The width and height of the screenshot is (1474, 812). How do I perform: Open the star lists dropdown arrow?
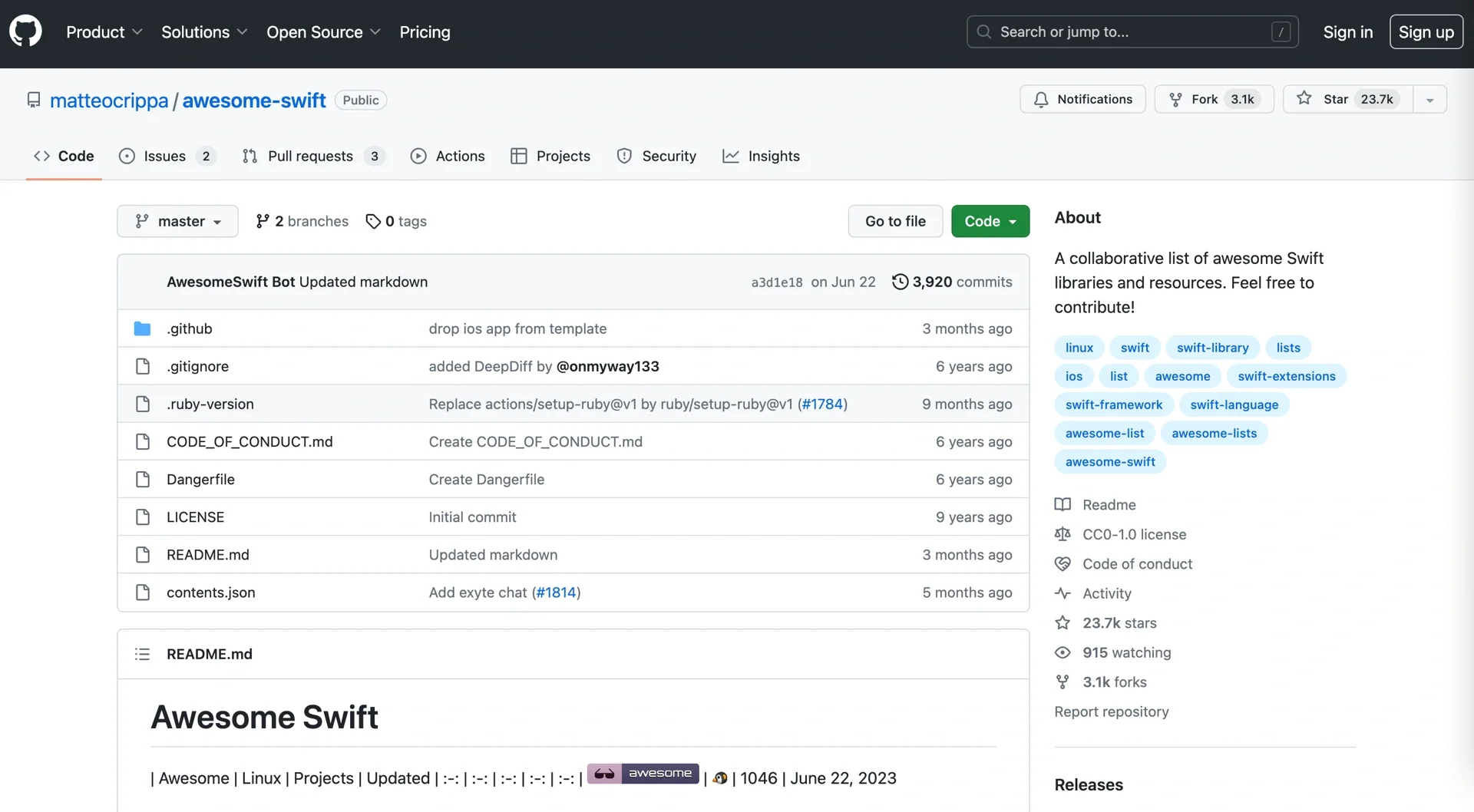[1429, 99]
